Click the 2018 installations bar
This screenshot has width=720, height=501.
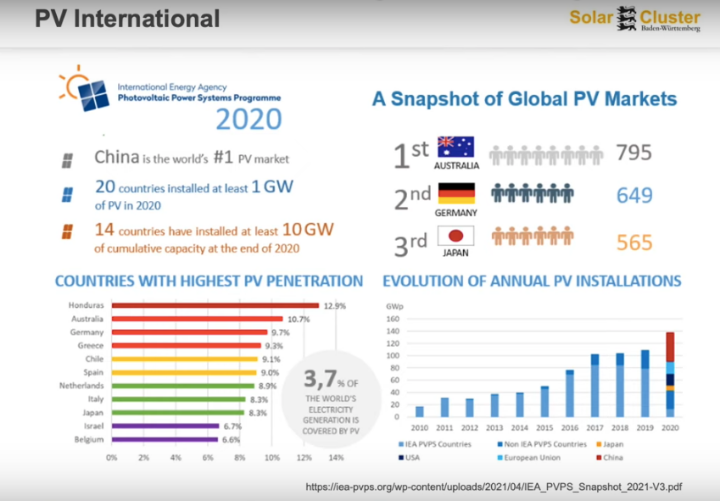pyautogui.click(x=620, y=385)
